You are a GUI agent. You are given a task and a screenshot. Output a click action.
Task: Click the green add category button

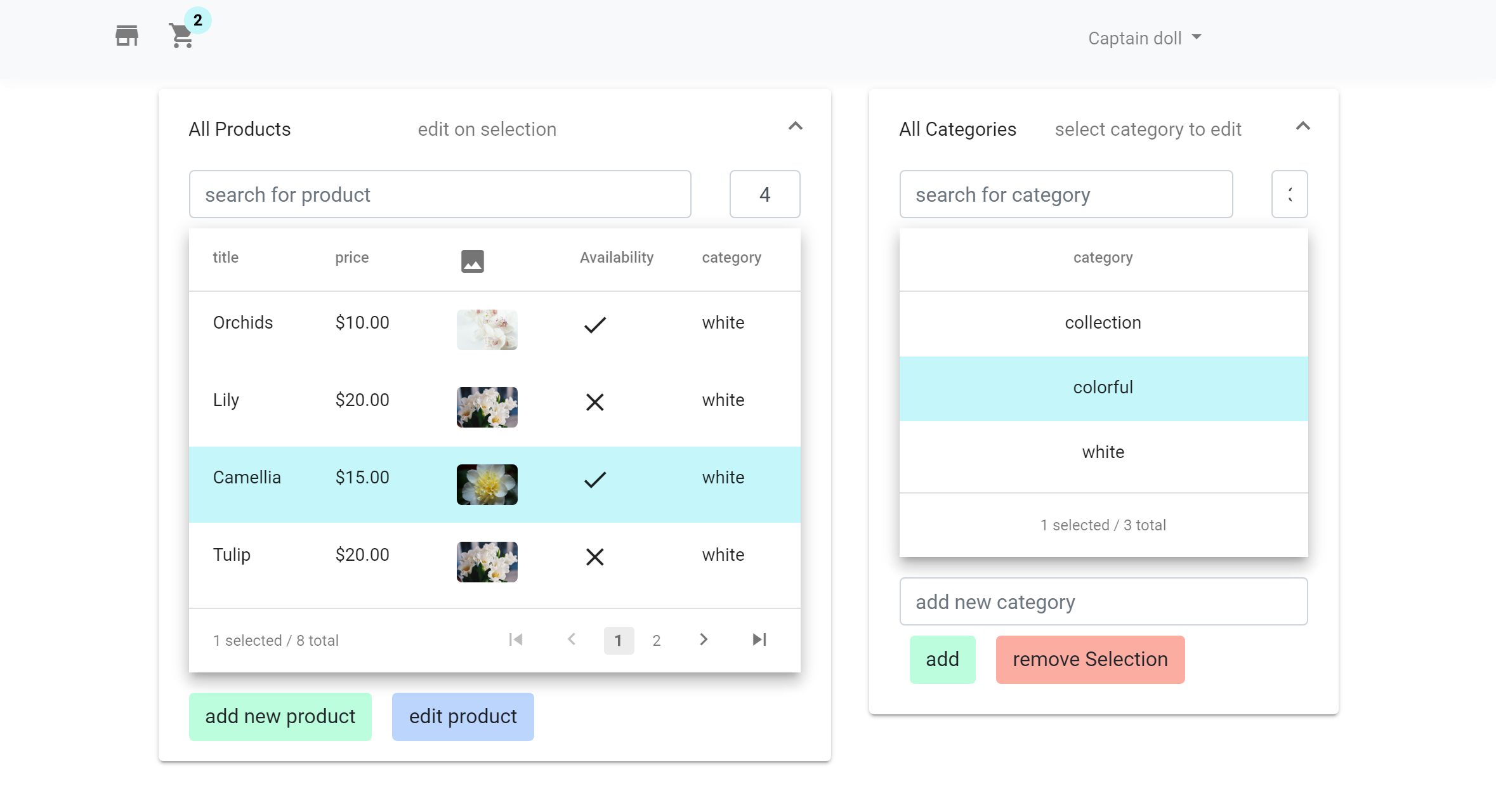pos(943,660)
